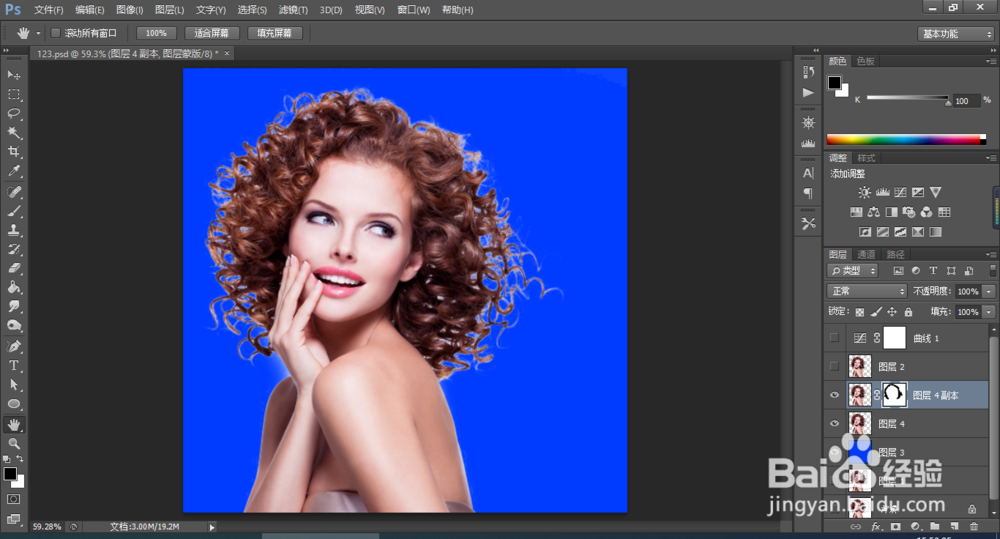
Task: Switch to the 色板 tab
Action: (865, 61)
